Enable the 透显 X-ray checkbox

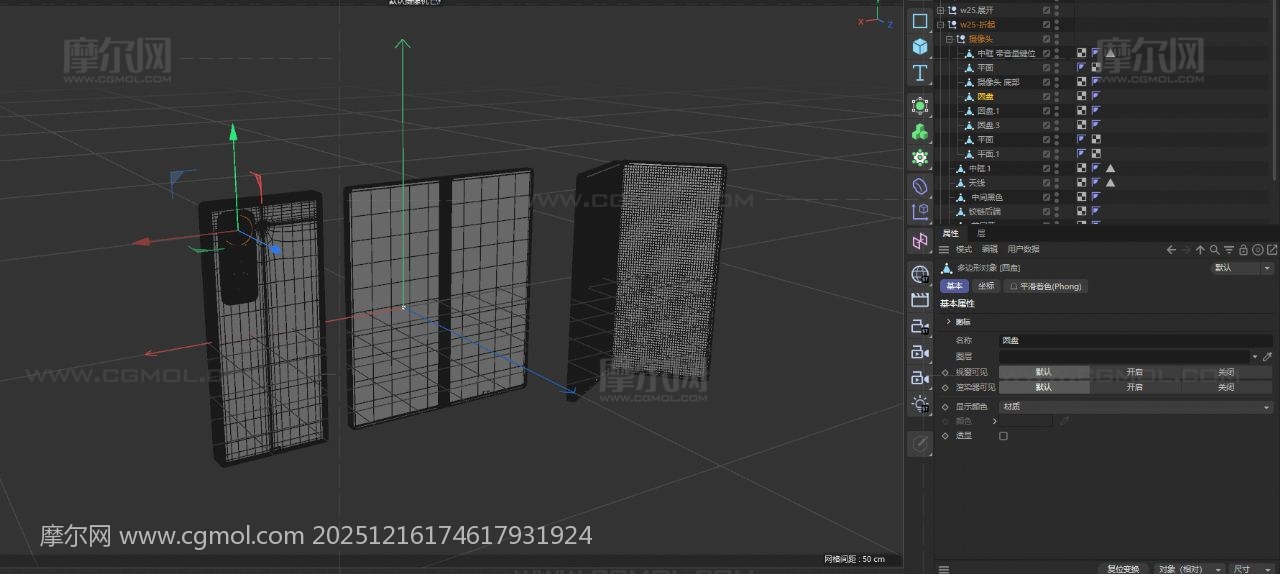click(1003, 436)
